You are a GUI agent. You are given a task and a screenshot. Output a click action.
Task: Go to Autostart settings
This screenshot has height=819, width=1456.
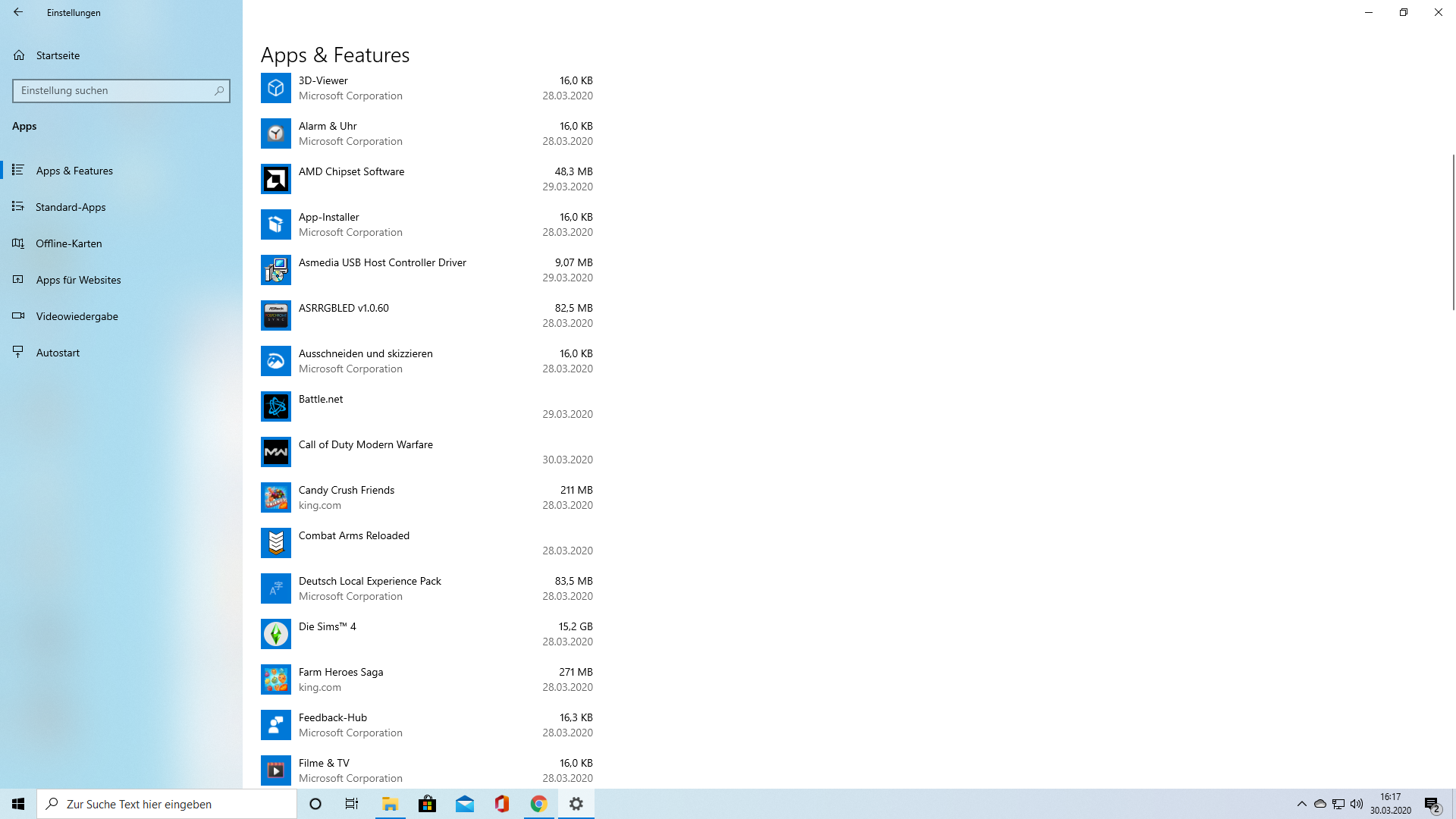(58, 353)
